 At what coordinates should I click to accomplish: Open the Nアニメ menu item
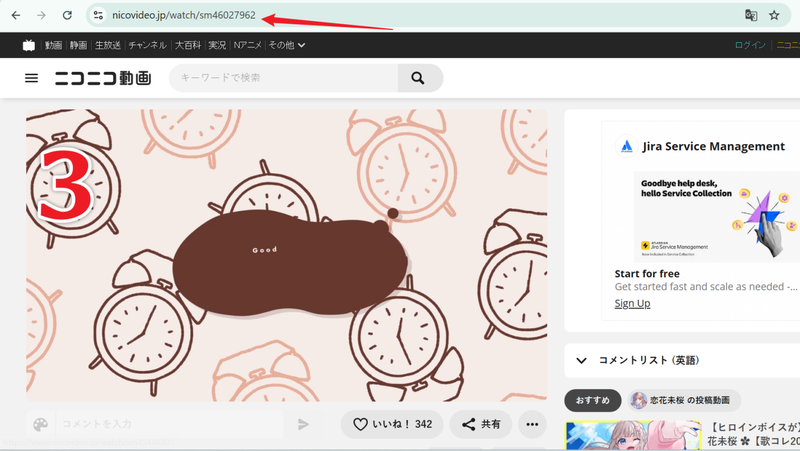[247, 45]
